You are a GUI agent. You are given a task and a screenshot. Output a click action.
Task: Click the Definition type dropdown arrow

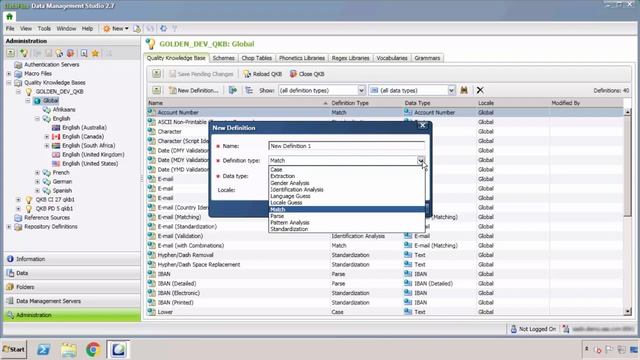tap(420, 160)
